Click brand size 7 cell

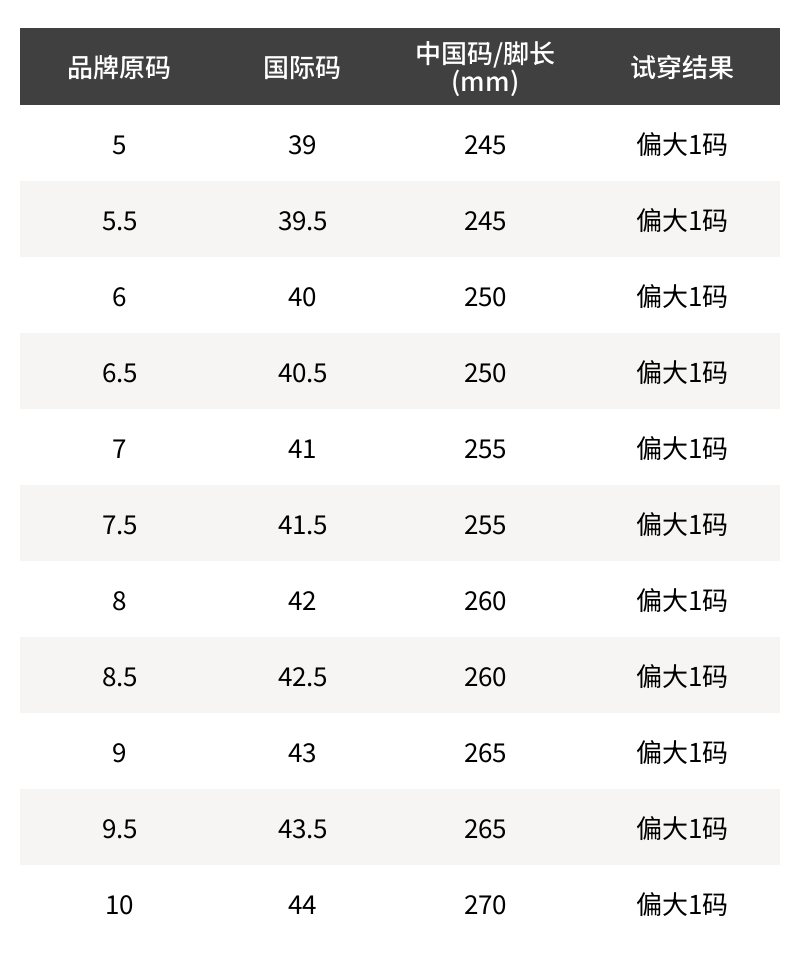click(x=119, y=449)
